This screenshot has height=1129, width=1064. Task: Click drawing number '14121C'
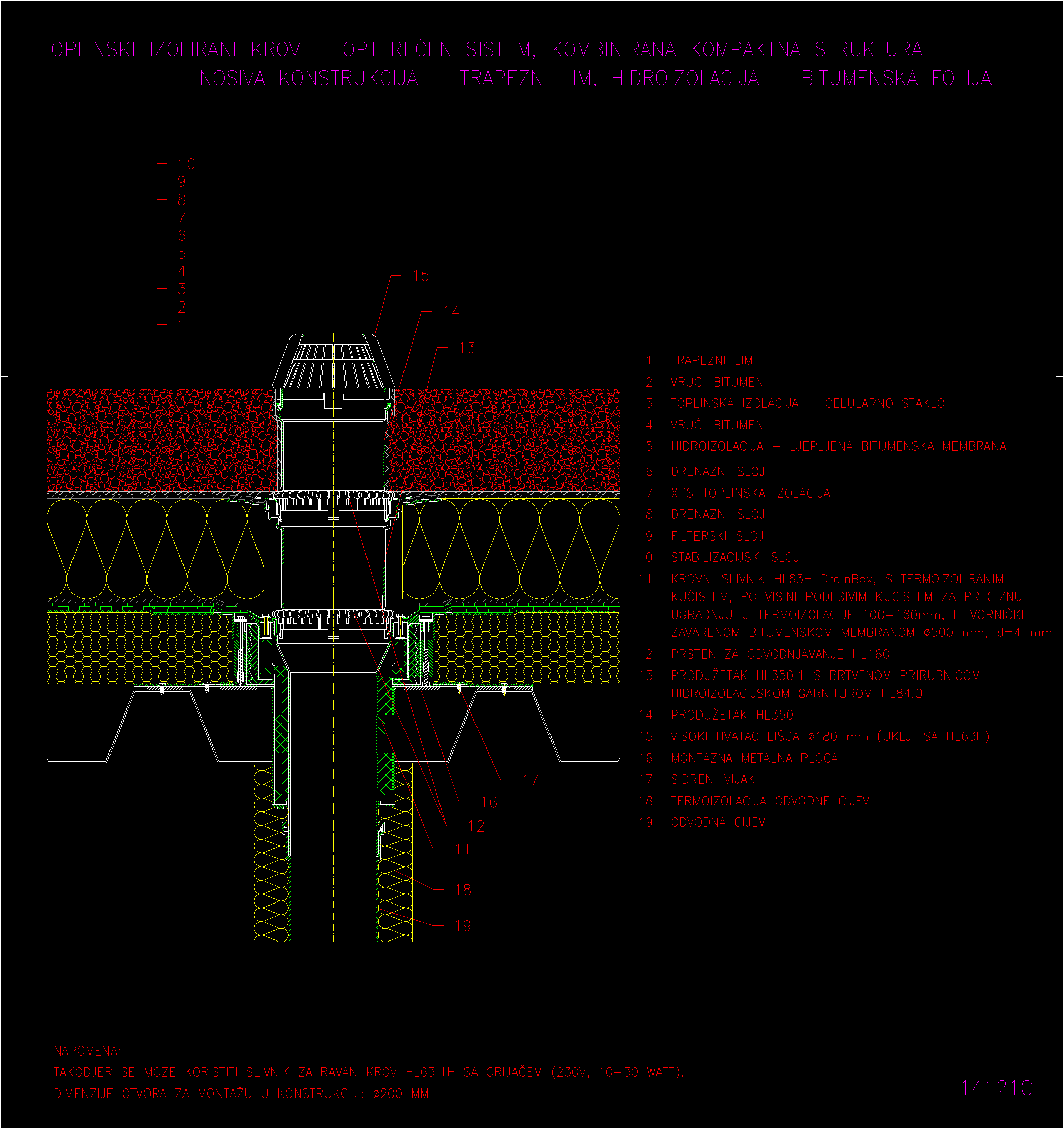pos(997,1088)
